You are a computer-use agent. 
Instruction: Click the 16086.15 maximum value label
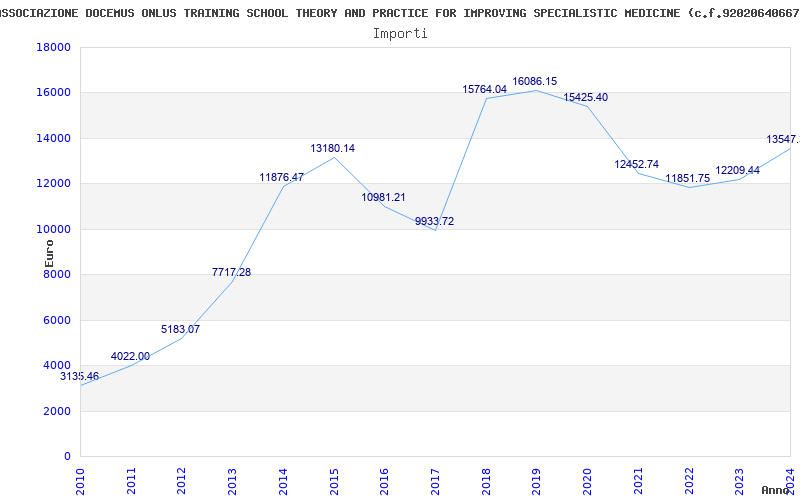[535, 82]
